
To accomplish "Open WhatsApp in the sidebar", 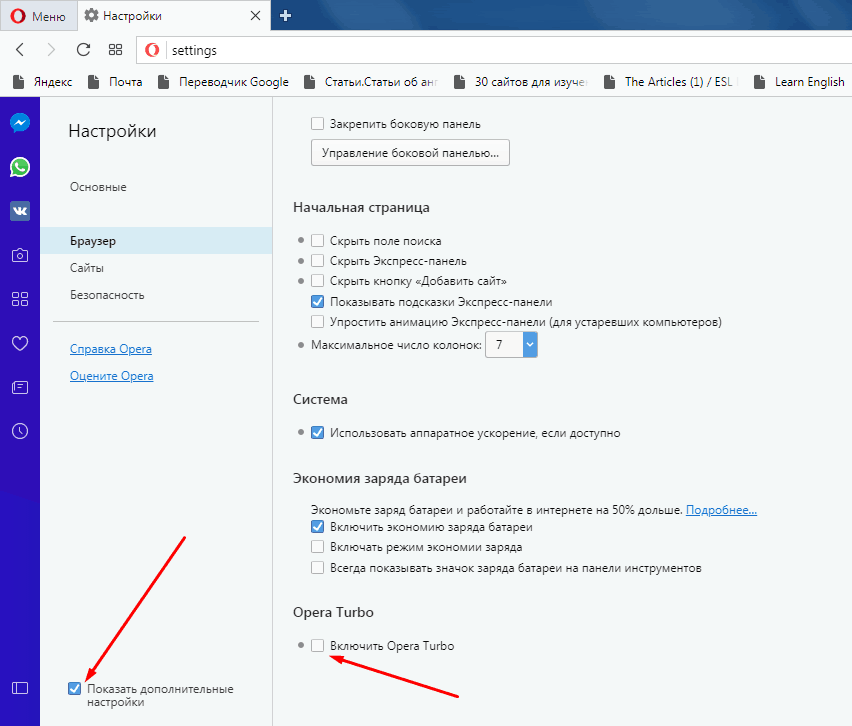I will [x=20, y=167].
